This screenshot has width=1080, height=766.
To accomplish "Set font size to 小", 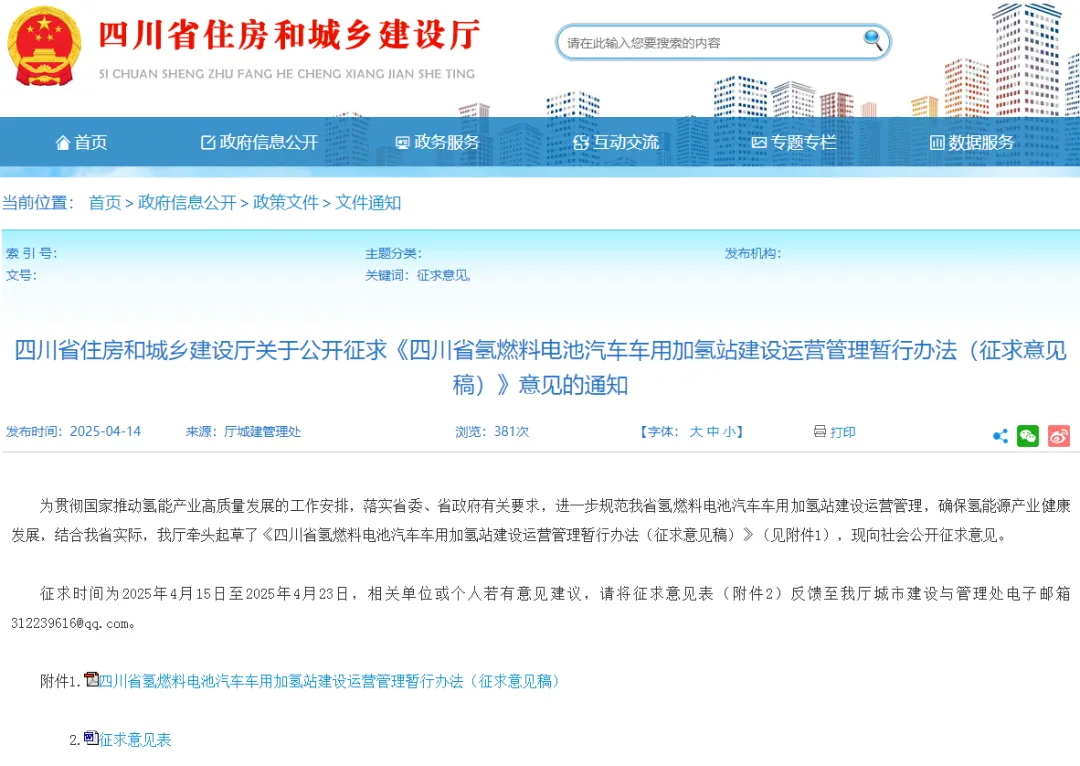I will click(729, 432).
